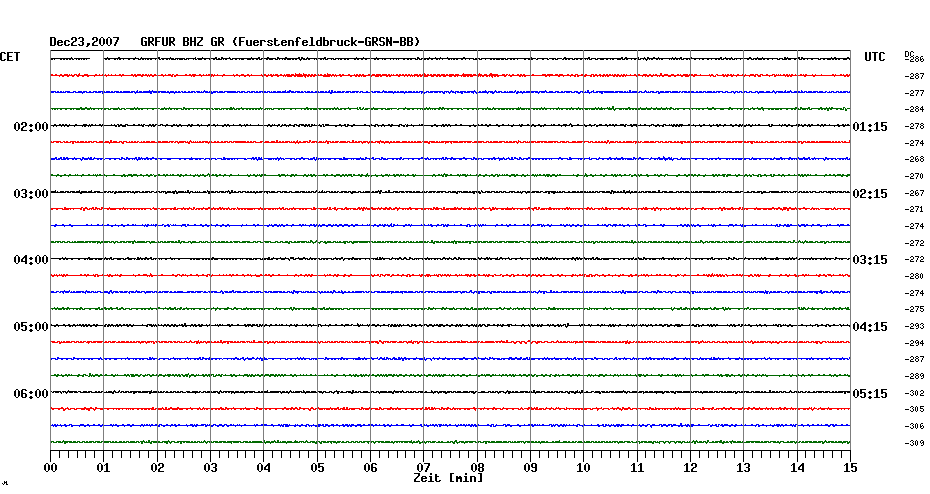Click the 03:15 UTC time label
This screenshot has height=494, width=930.
click(x=870, y=260)
